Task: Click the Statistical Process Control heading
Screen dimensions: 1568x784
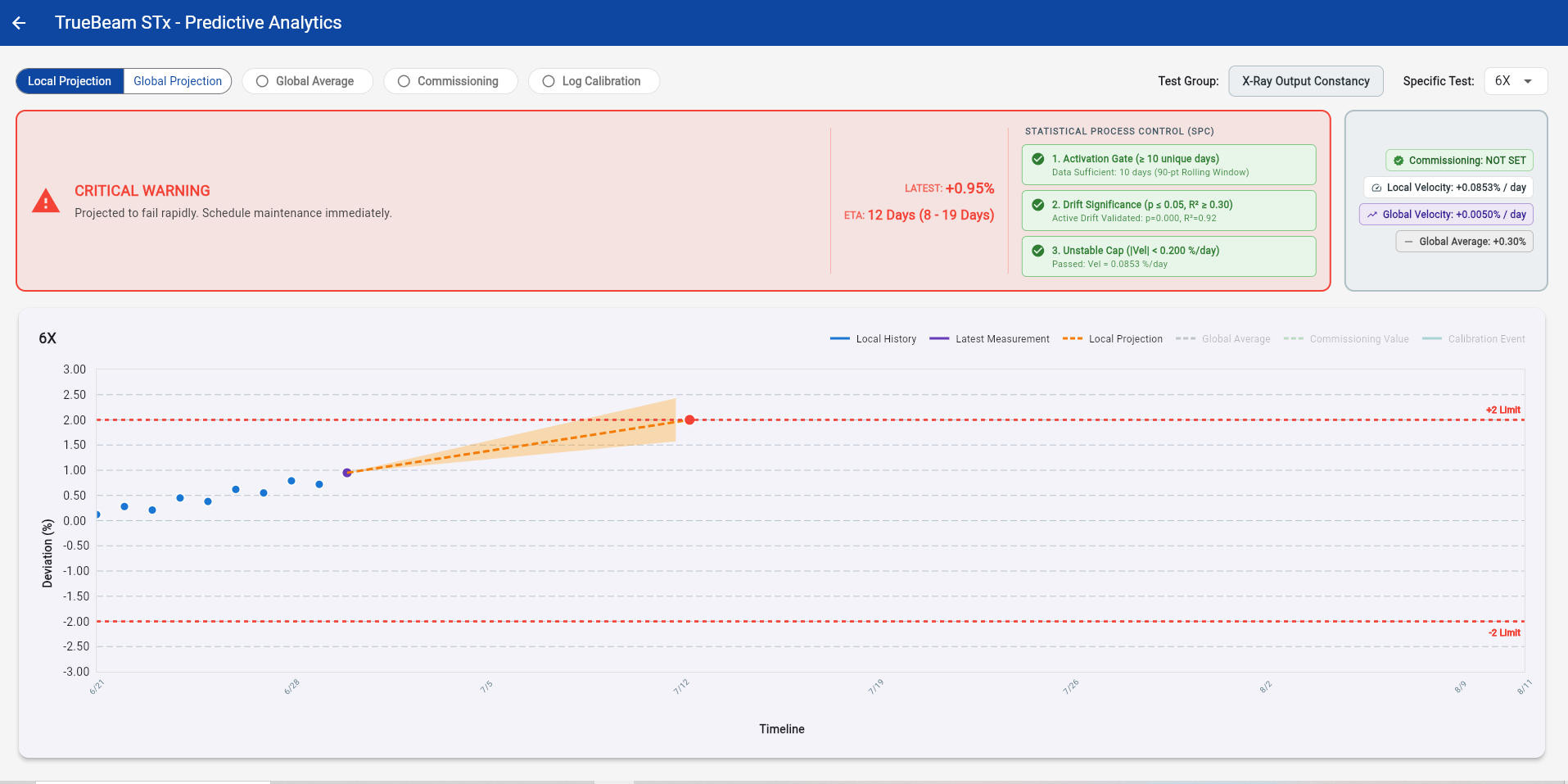Action: 1119,131
